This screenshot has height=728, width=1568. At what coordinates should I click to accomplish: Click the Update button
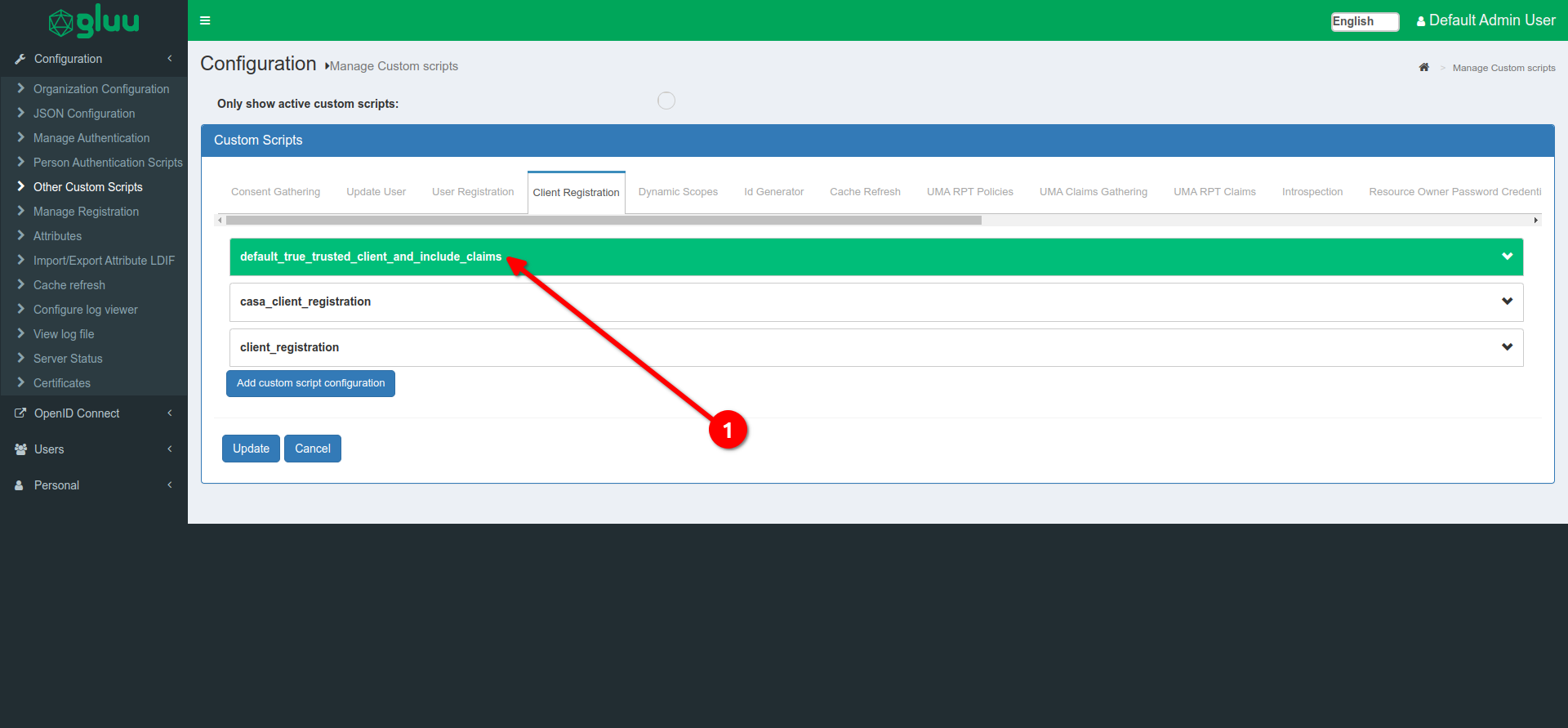(251, 449)
